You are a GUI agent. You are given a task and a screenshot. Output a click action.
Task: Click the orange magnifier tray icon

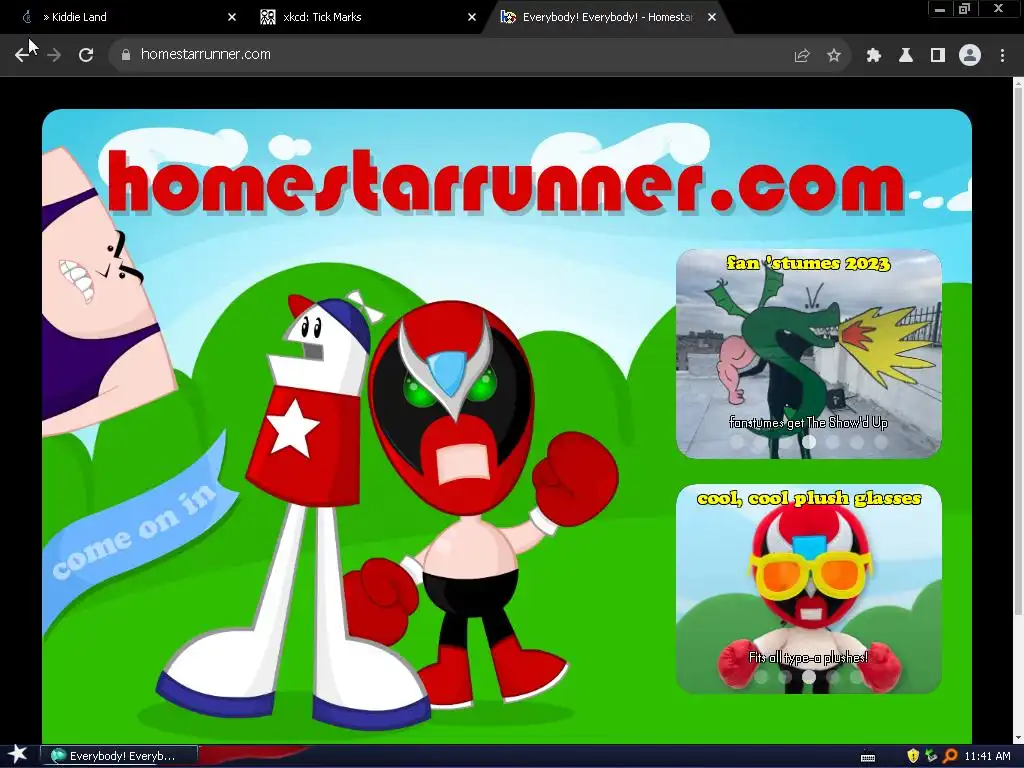coord(950,756)
